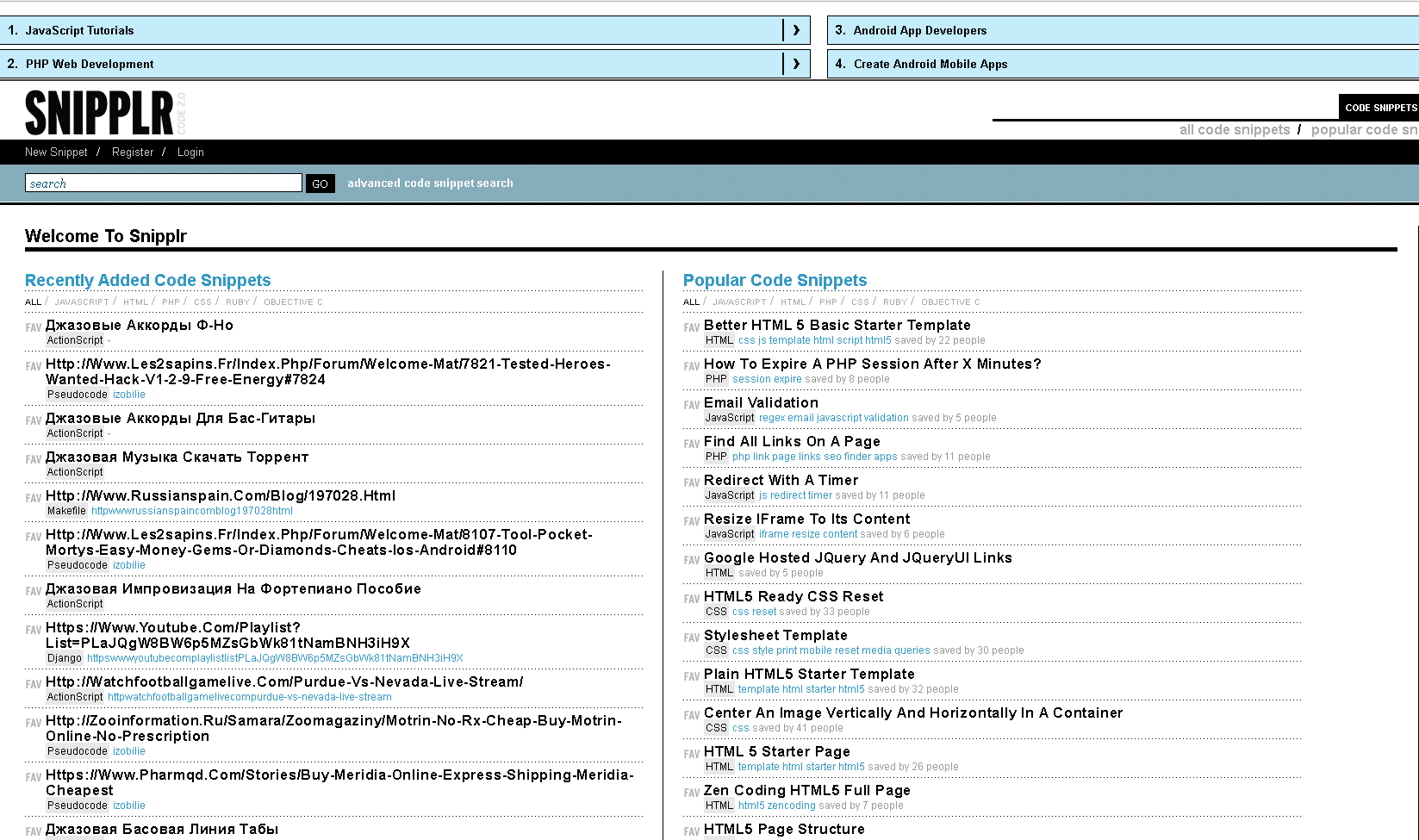Open the Create Android Mobile Apps ad link

[x=930, y=64]
